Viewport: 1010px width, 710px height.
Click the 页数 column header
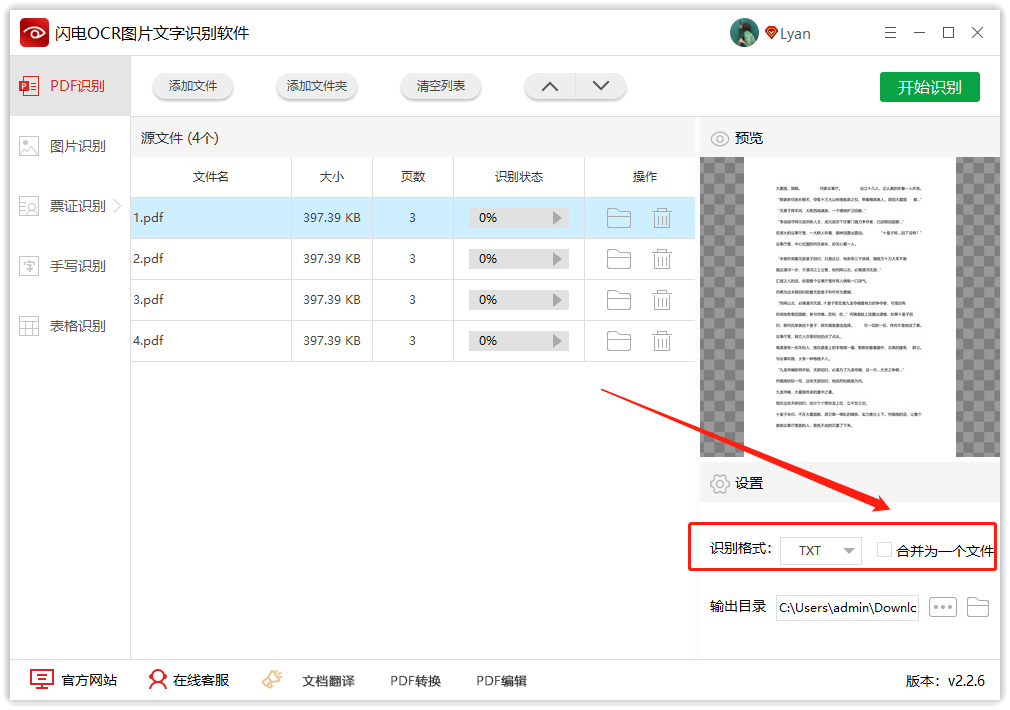(x=413, y=177)
